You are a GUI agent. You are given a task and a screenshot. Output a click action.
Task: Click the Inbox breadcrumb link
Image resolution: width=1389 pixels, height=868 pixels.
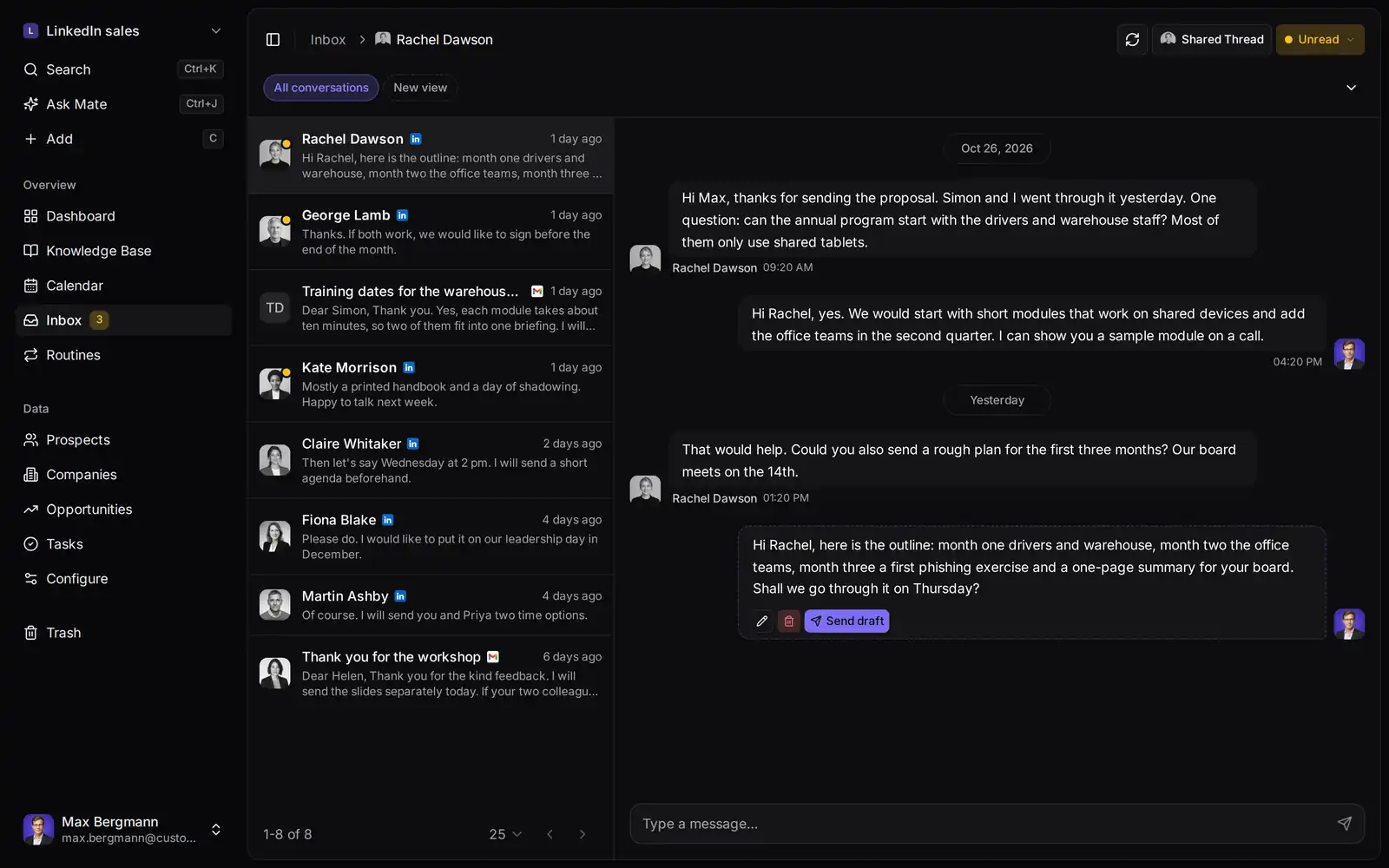click(x=328, y=40)
